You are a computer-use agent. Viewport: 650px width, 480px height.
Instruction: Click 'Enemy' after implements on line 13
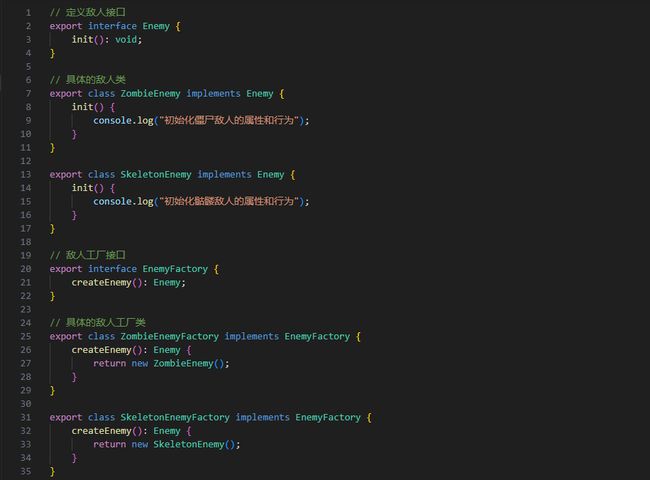coord(271,175)
